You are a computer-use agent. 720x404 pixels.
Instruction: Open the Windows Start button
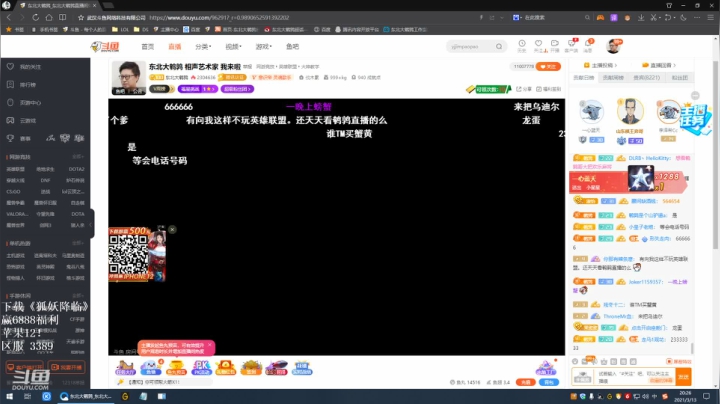pyautogui.click(x=9, y=396)
